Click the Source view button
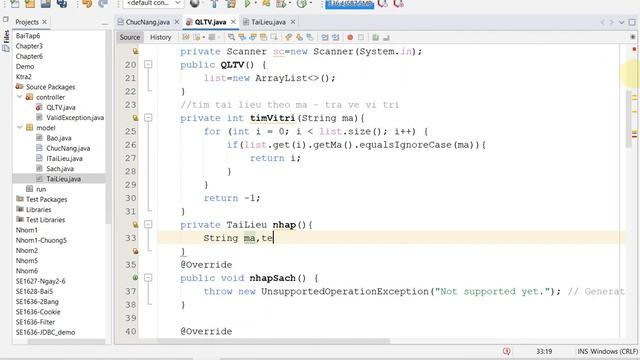This screenshot has height=360, width=640. [x=130, y=37]
